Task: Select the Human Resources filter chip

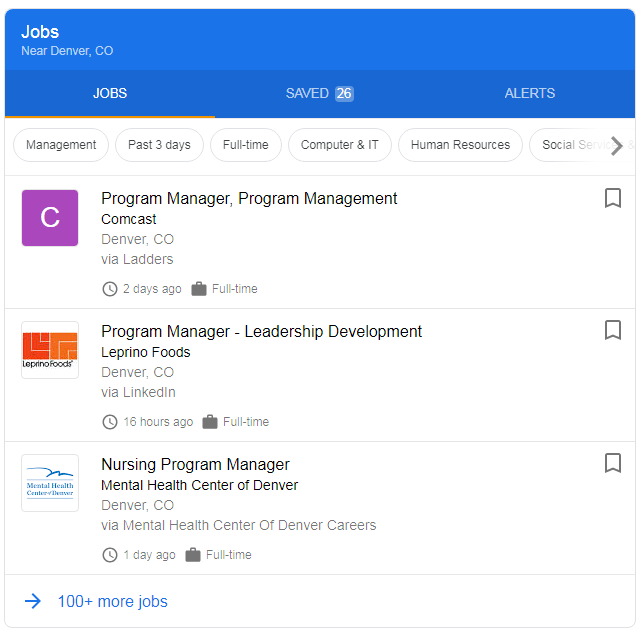Action: tap(460, 145)
